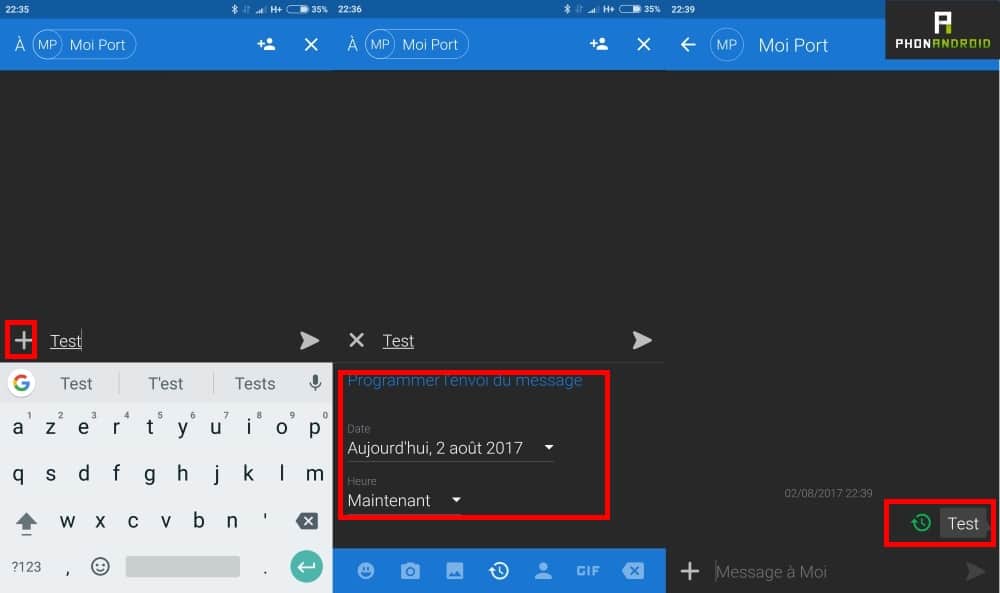Open the photo gallery attachment
Viewport: 1000px width, 593px height.
pyautogui.click(x=455, y=570)
